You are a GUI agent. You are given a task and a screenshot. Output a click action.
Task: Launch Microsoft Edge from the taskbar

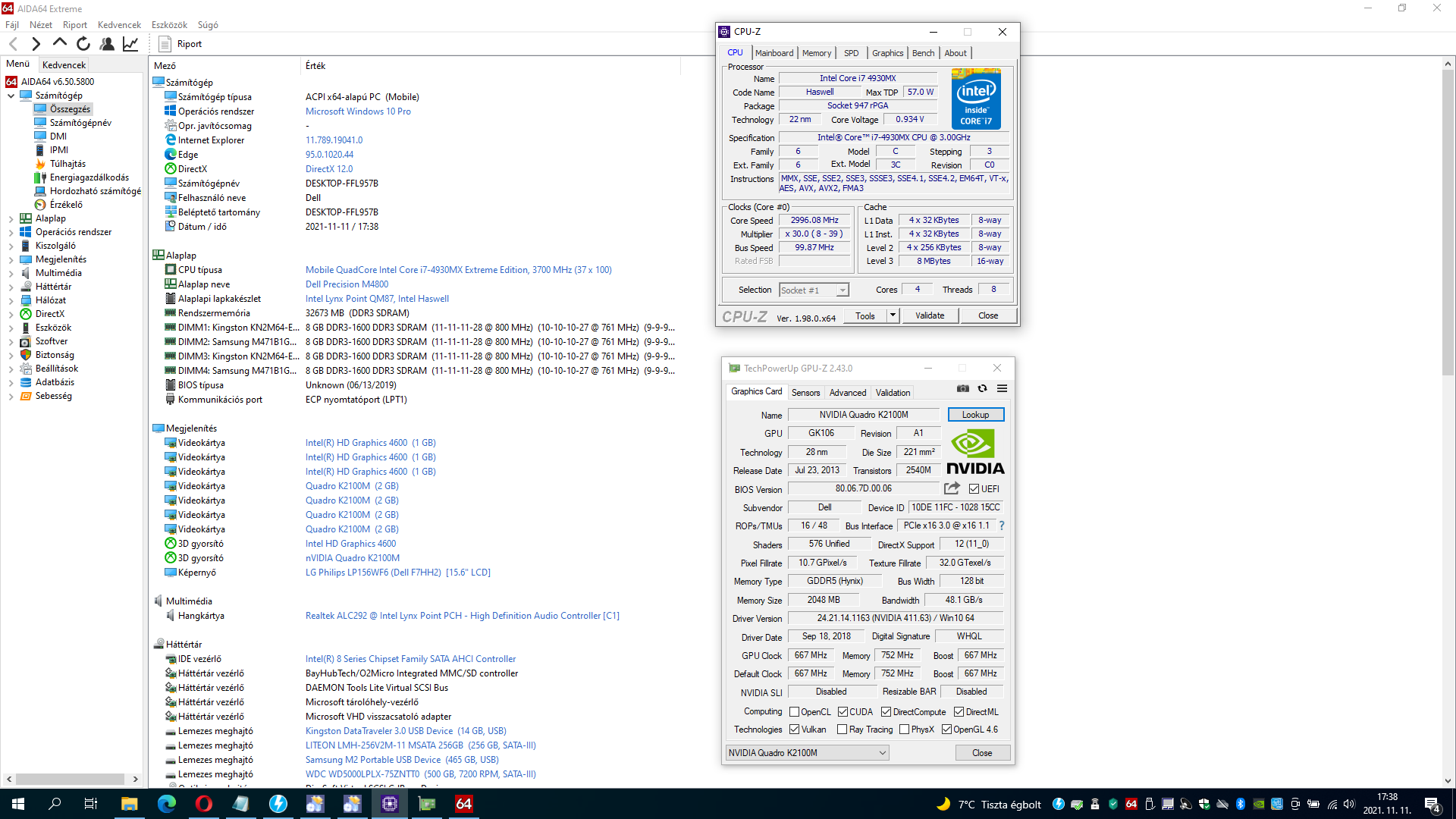tap(166, 804)
